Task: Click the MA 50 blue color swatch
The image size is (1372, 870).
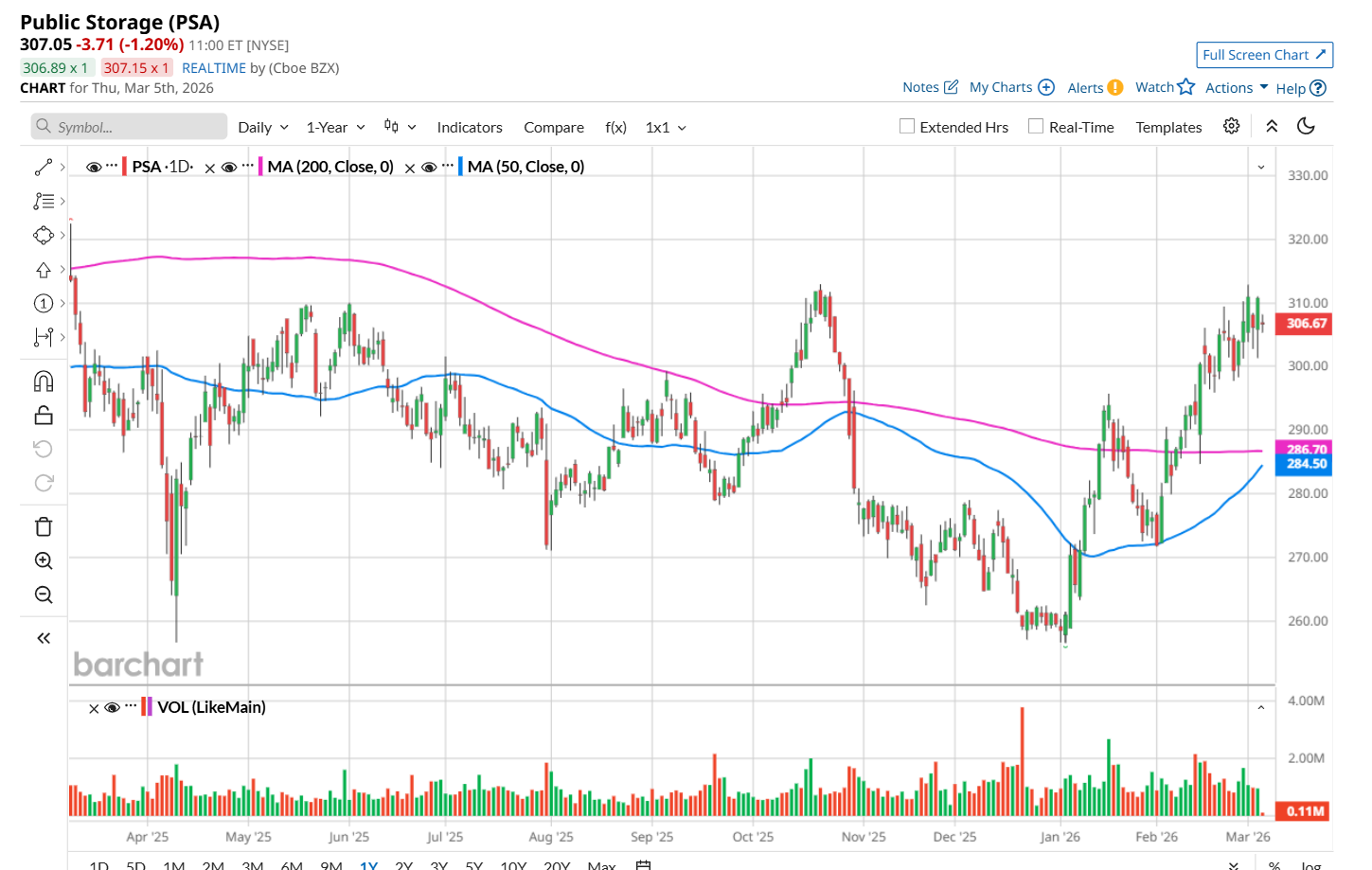Action: [460, 167]
